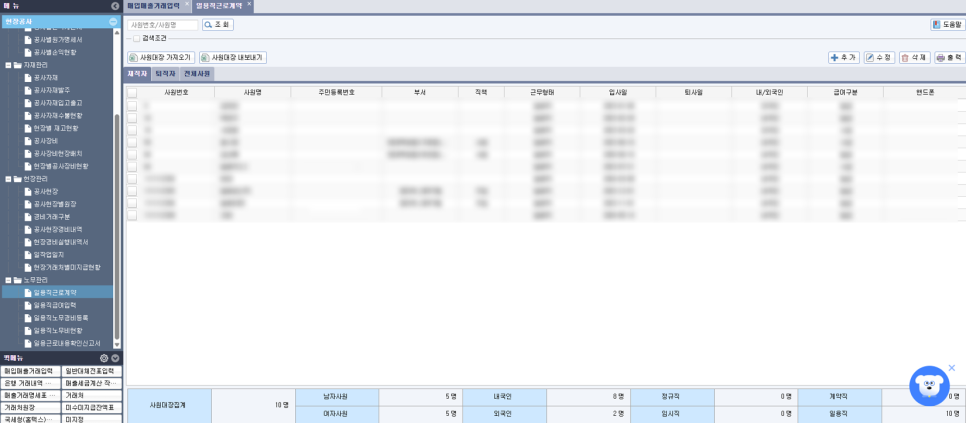Open 공사별원가명세서 in menu tree
The height and width of the screenshot is (423, 966).
click(58, 39)
